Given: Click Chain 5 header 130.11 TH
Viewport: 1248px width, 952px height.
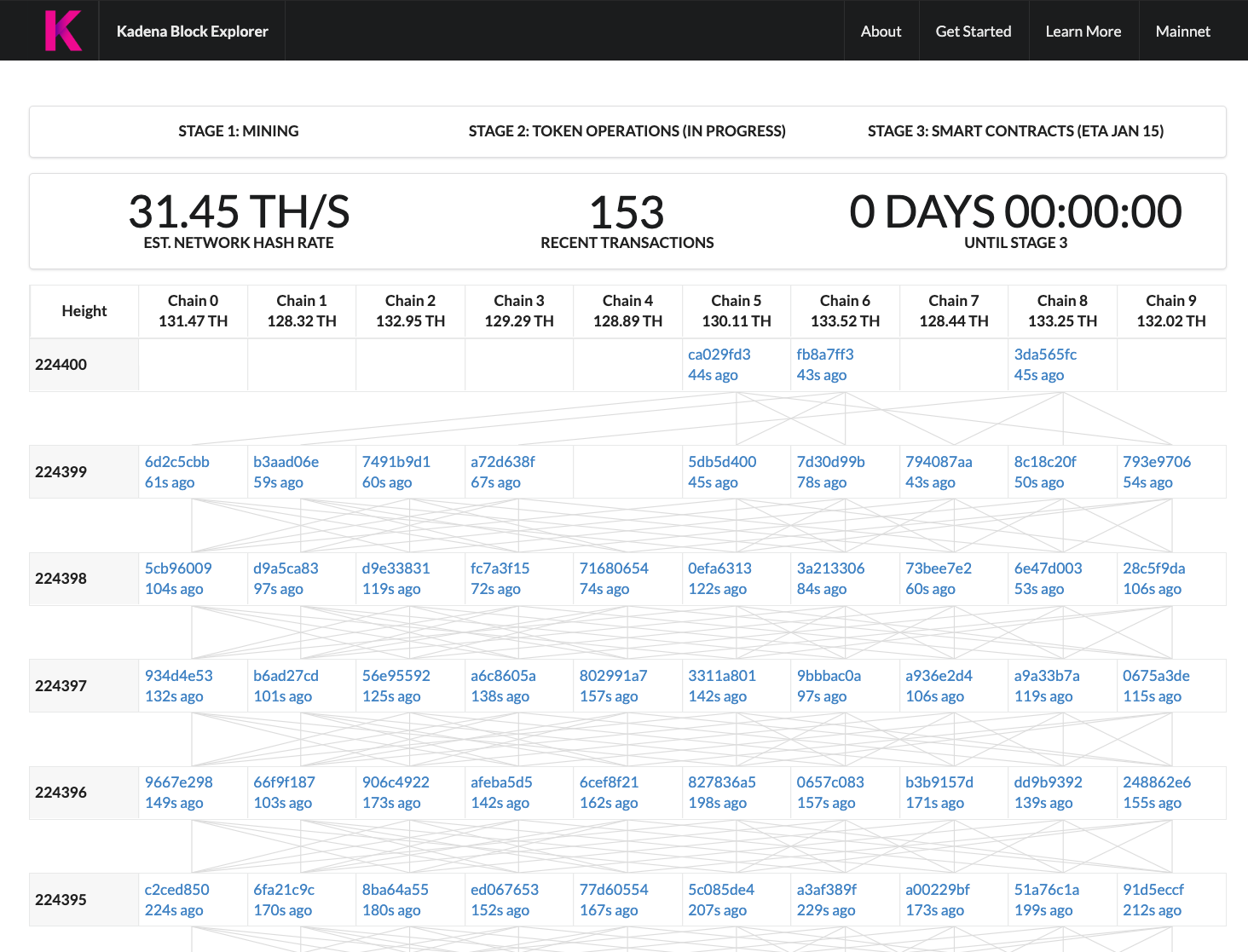Looking at the screenshot, I should point(737,311).
